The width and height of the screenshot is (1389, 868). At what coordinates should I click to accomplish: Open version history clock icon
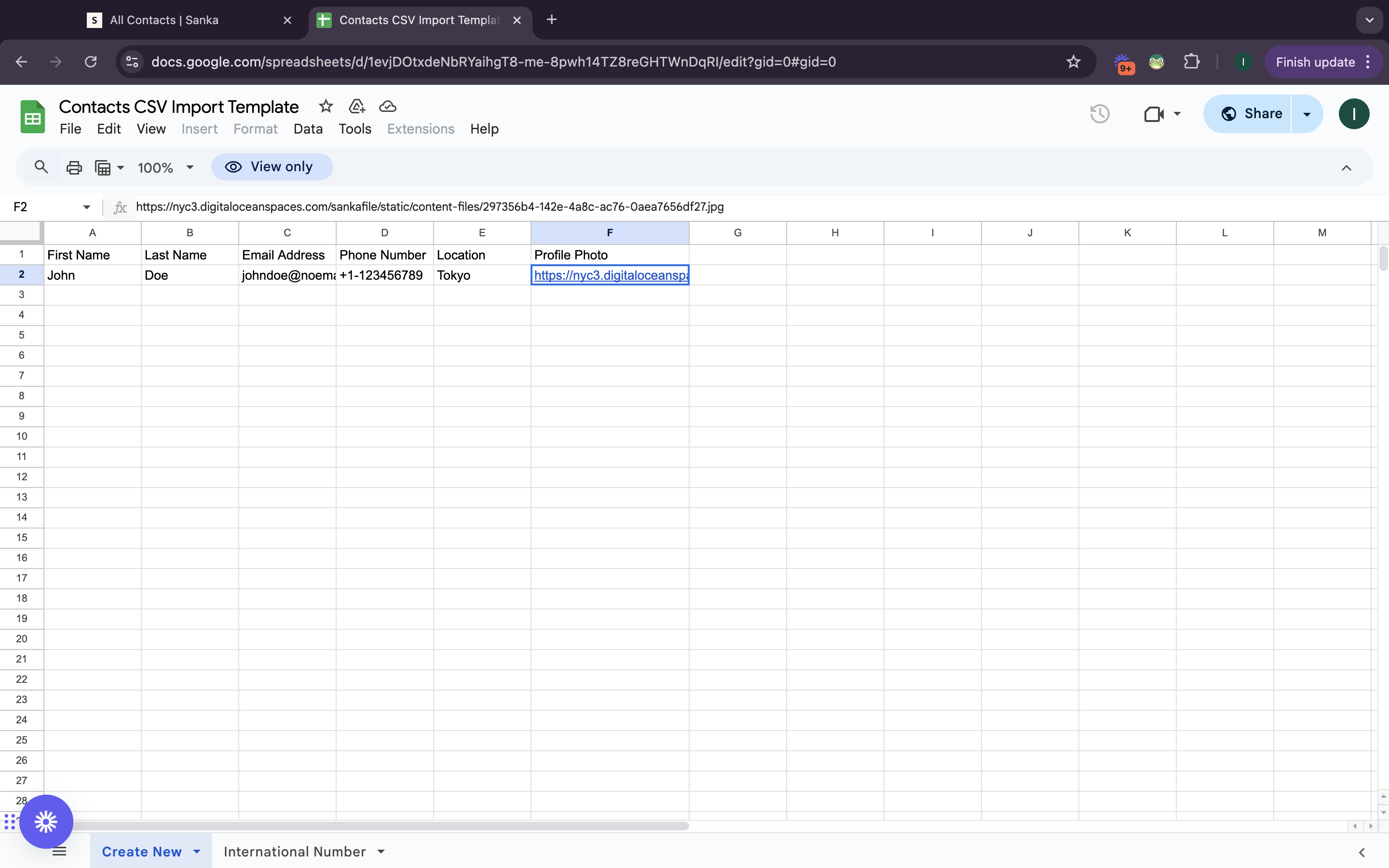coord(1099,114)
